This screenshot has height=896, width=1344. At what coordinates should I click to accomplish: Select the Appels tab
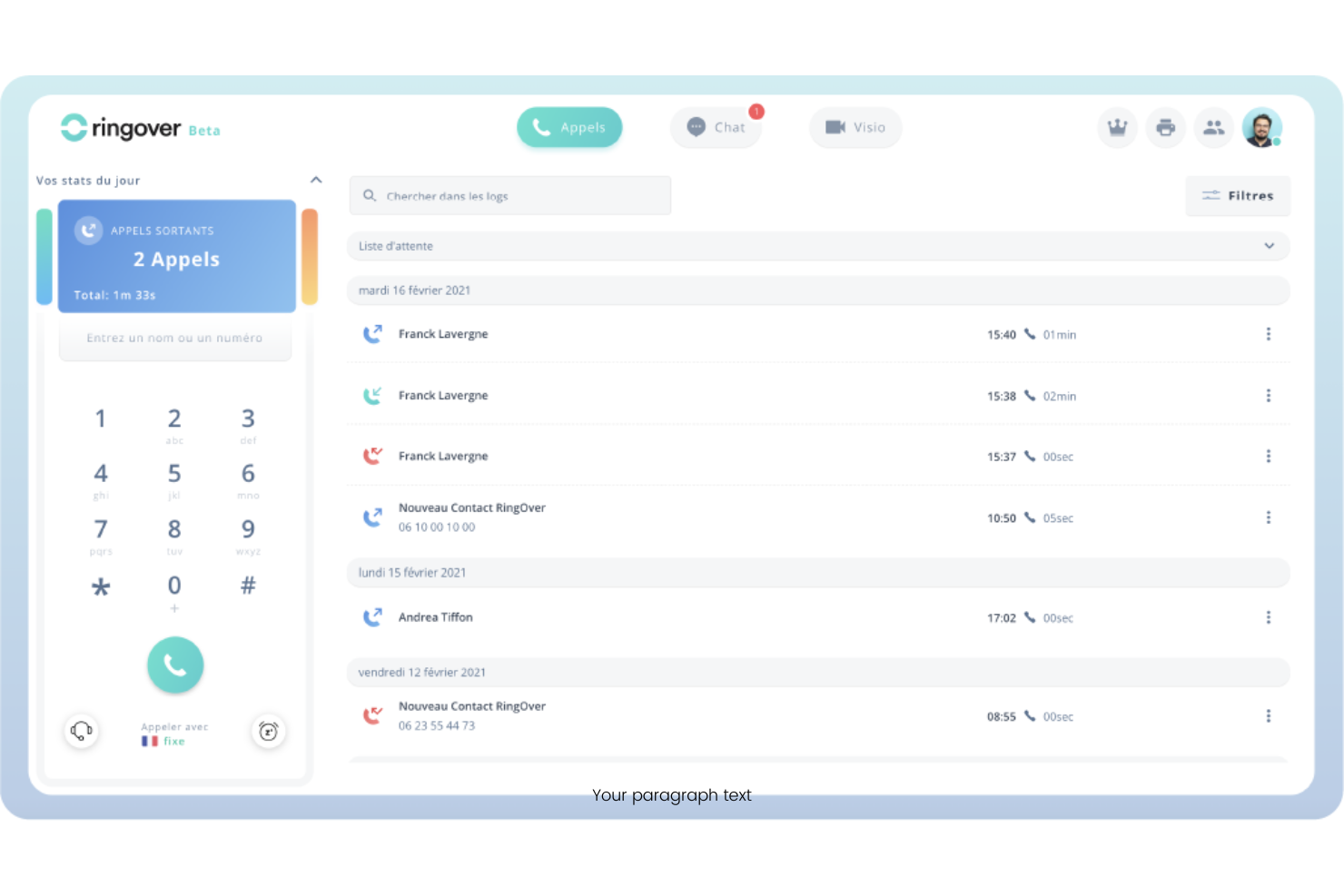point(569,128)
